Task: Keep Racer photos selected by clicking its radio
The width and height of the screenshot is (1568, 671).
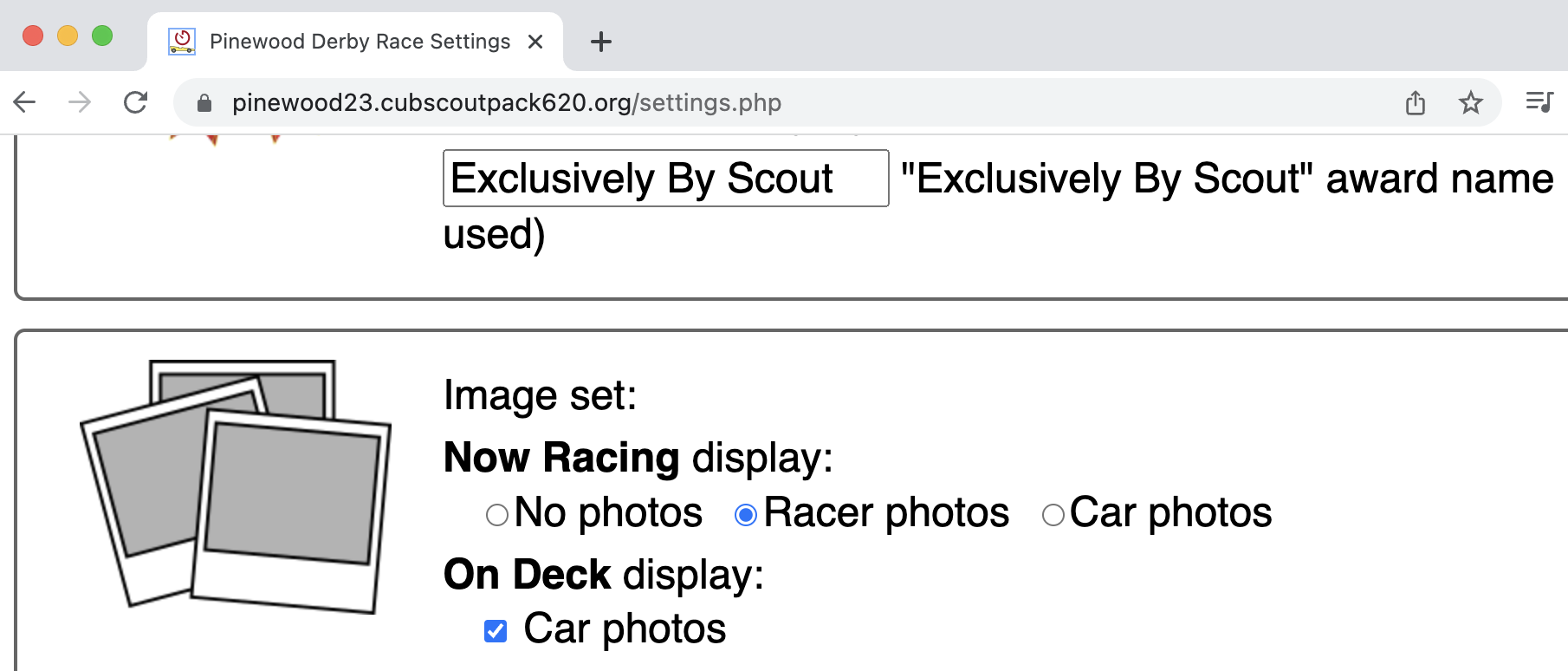Action: click(744, 513)
